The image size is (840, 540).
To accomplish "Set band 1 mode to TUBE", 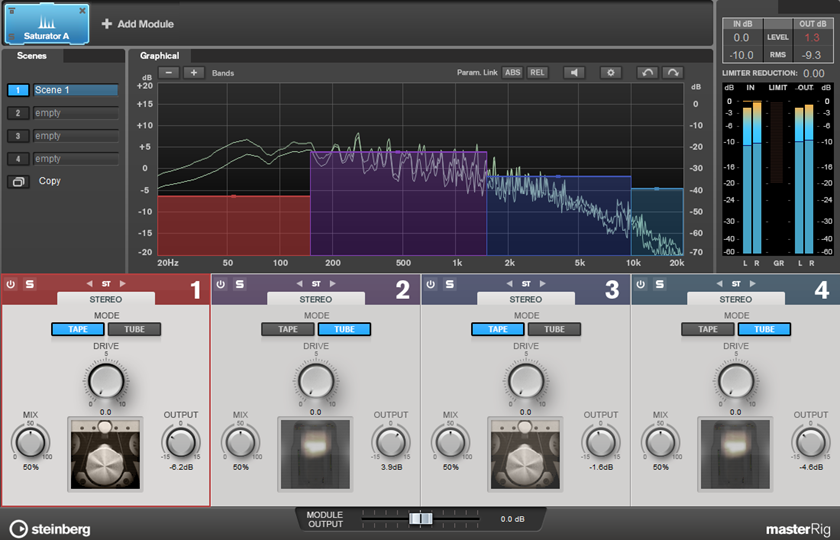I will (x=134, y=329).
